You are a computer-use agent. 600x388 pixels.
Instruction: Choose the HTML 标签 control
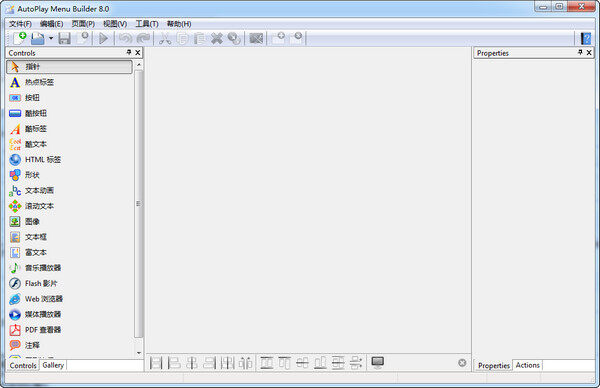69,160
